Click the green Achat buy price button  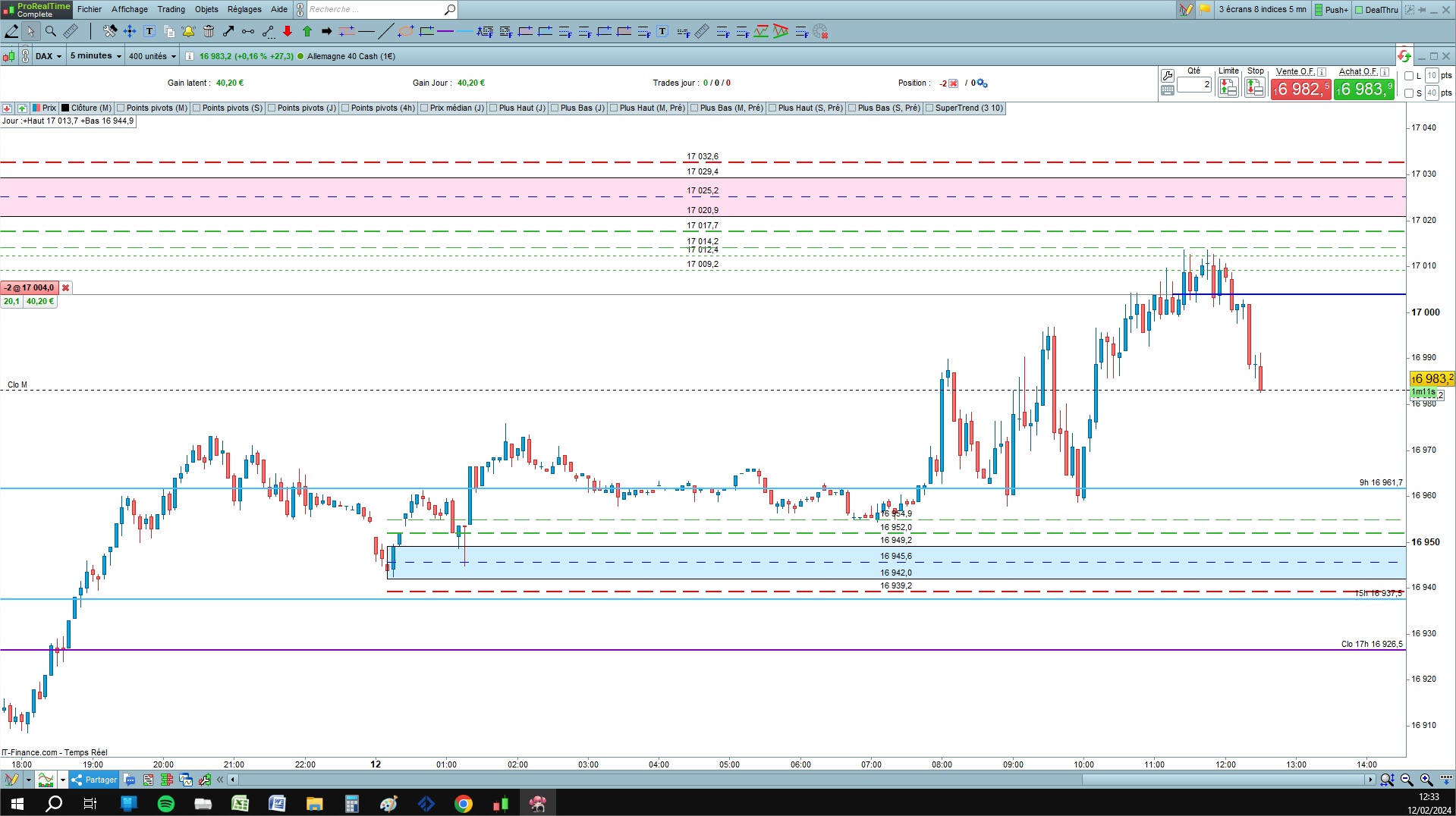(x=1364, y=89)
